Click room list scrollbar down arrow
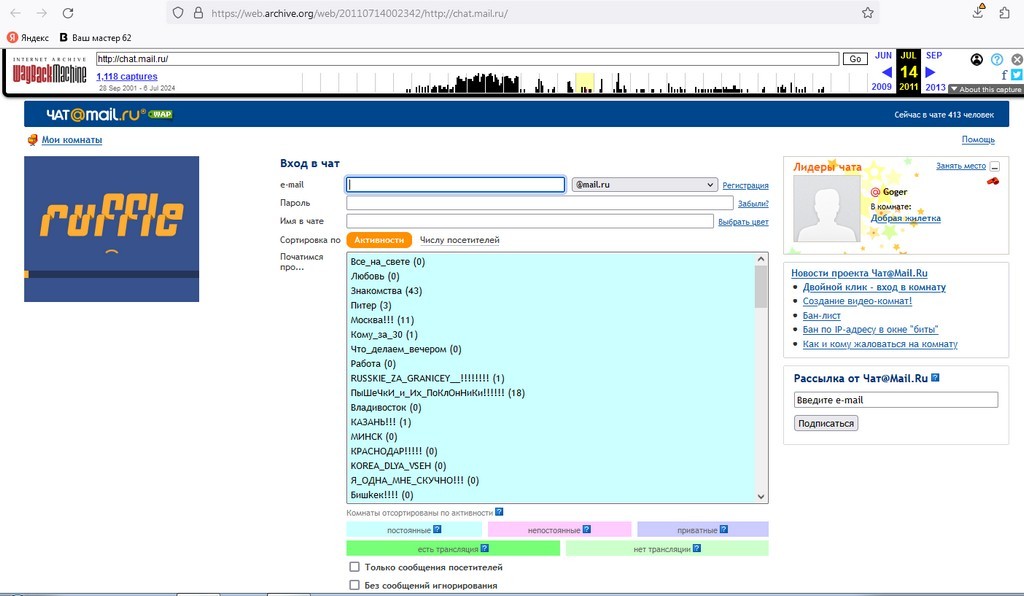Viewport: 1024px width, 596px height. 761,496
